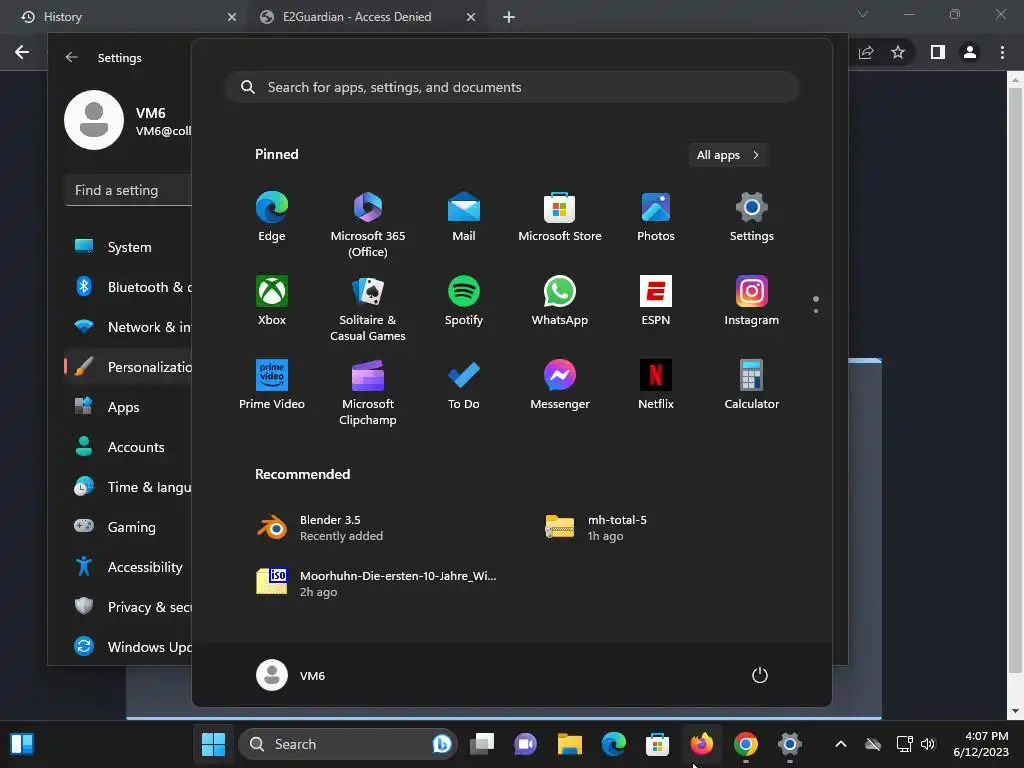This screenshot has height=768, width=1024.
Task: Launch the To Do app
Action: (464, 385)
